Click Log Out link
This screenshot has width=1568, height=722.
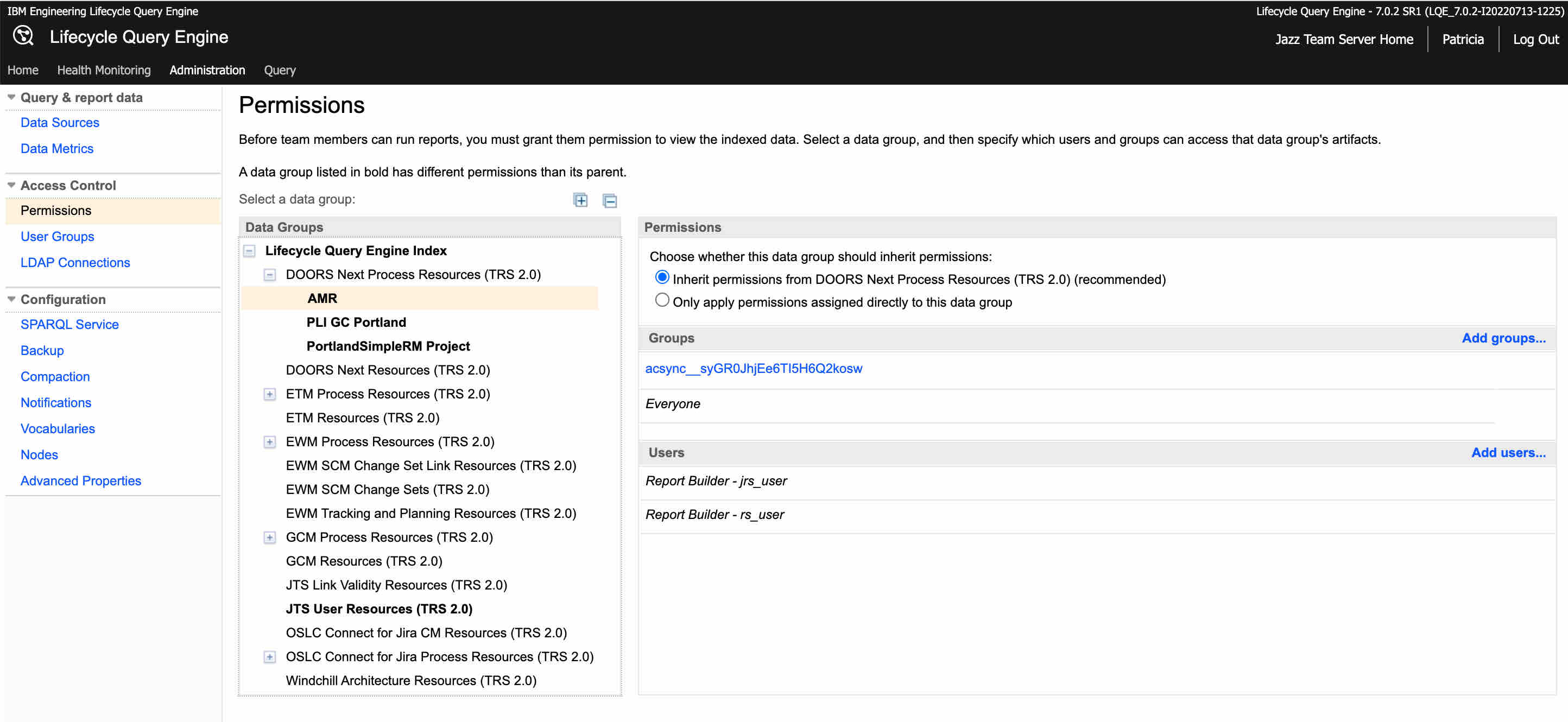coord(1536,39)
